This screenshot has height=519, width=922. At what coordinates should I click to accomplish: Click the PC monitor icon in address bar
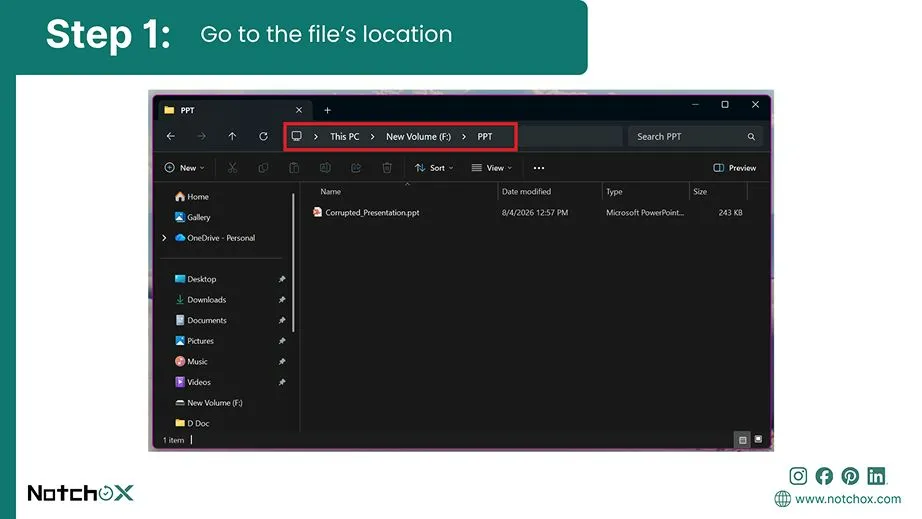point(297,136)
